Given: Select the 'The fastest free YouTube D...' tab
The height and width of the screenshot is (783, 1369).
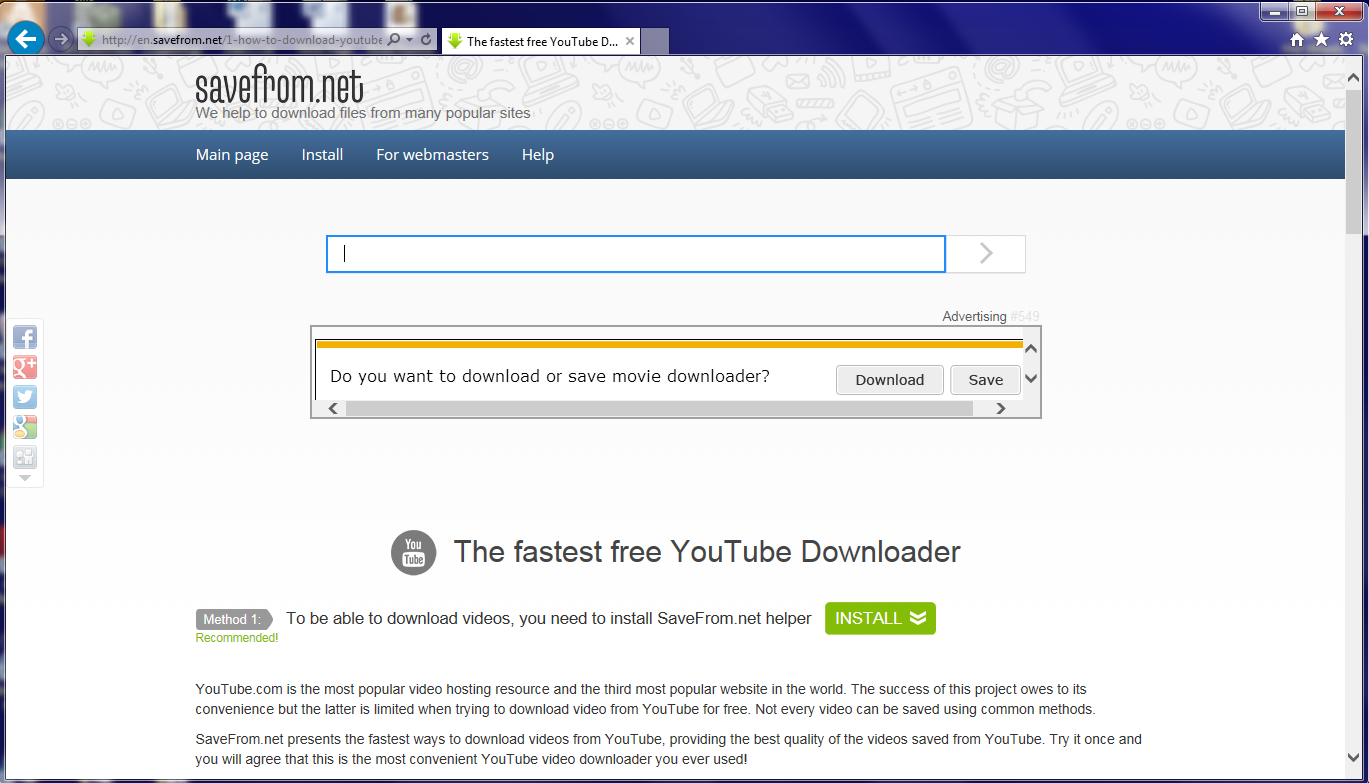Looking at the screenshot, I should (540, 41).
